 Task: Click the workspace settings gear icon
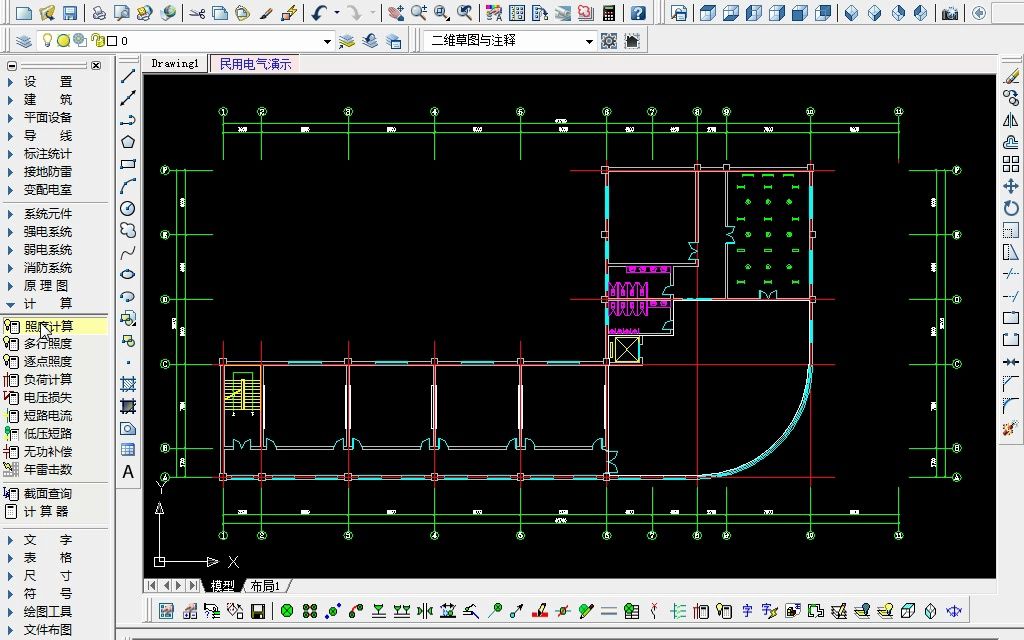609,41
